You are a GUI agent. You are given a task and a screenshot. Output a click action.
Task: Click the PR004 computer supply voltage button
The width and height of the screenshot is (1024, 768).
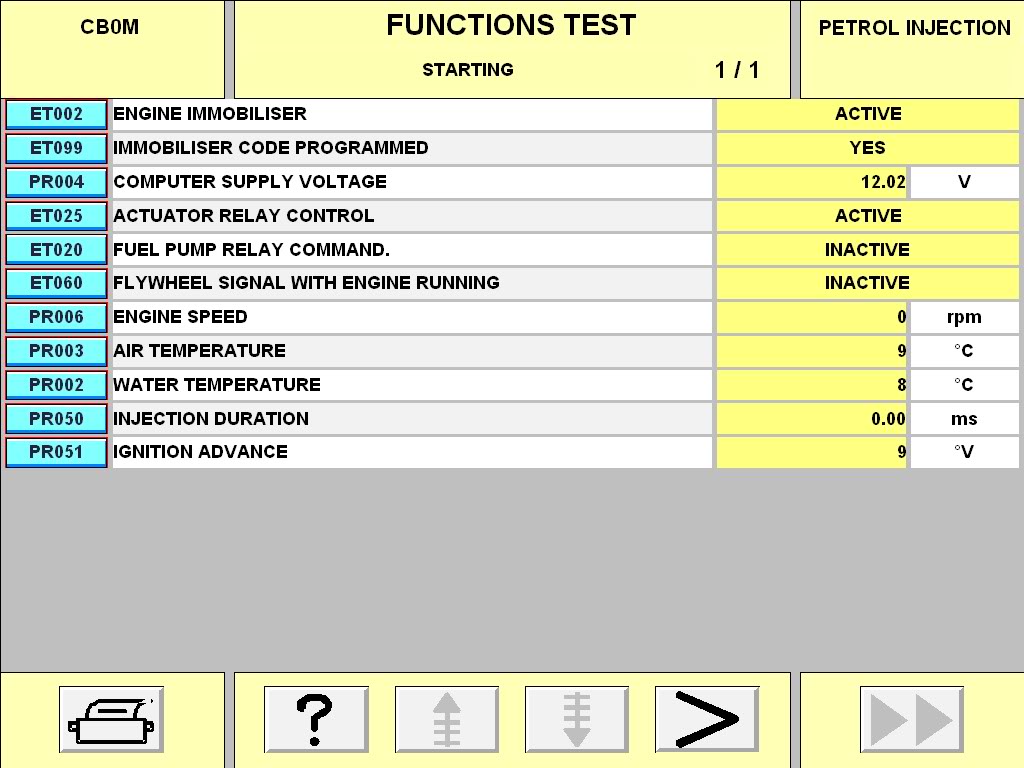coord(56,182)
